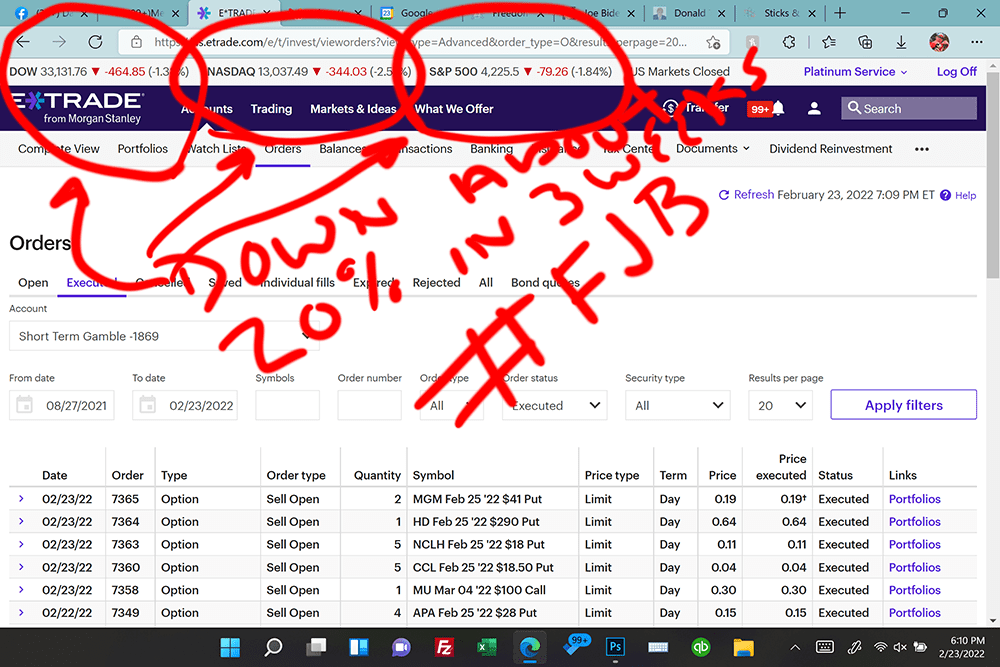The image size is (1000, 667).
Task: Click the browser back arrow
Action: tap(24, 42)
